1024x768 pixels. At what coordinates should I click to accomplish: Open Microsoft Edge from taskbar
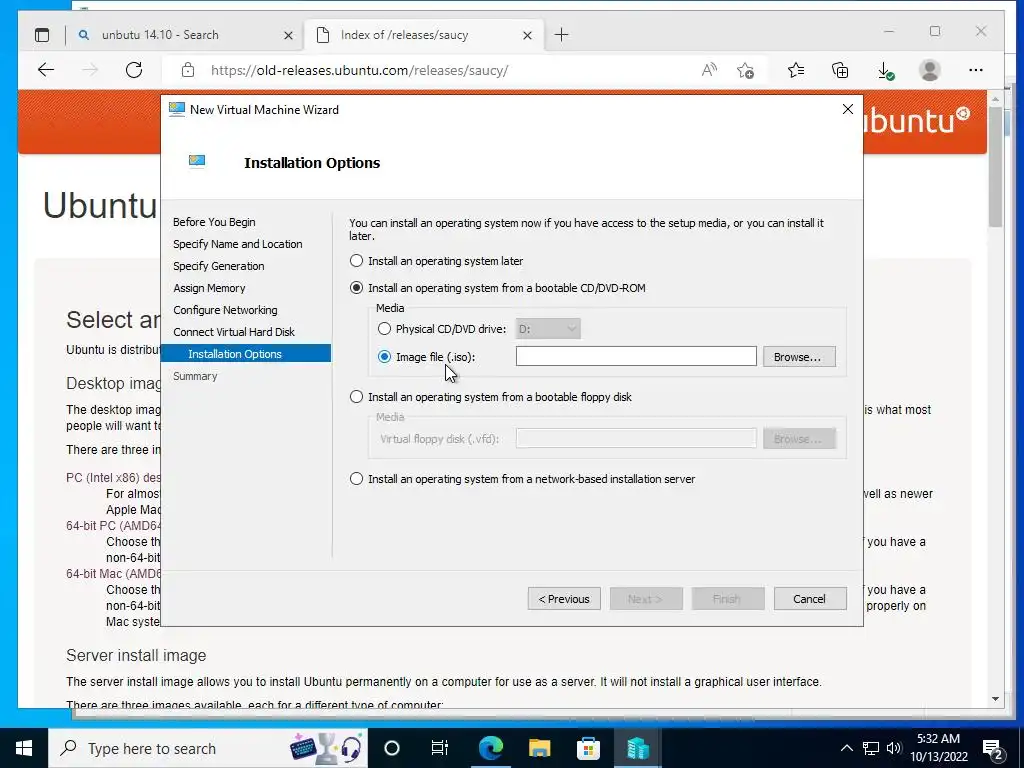coord(490,748)
